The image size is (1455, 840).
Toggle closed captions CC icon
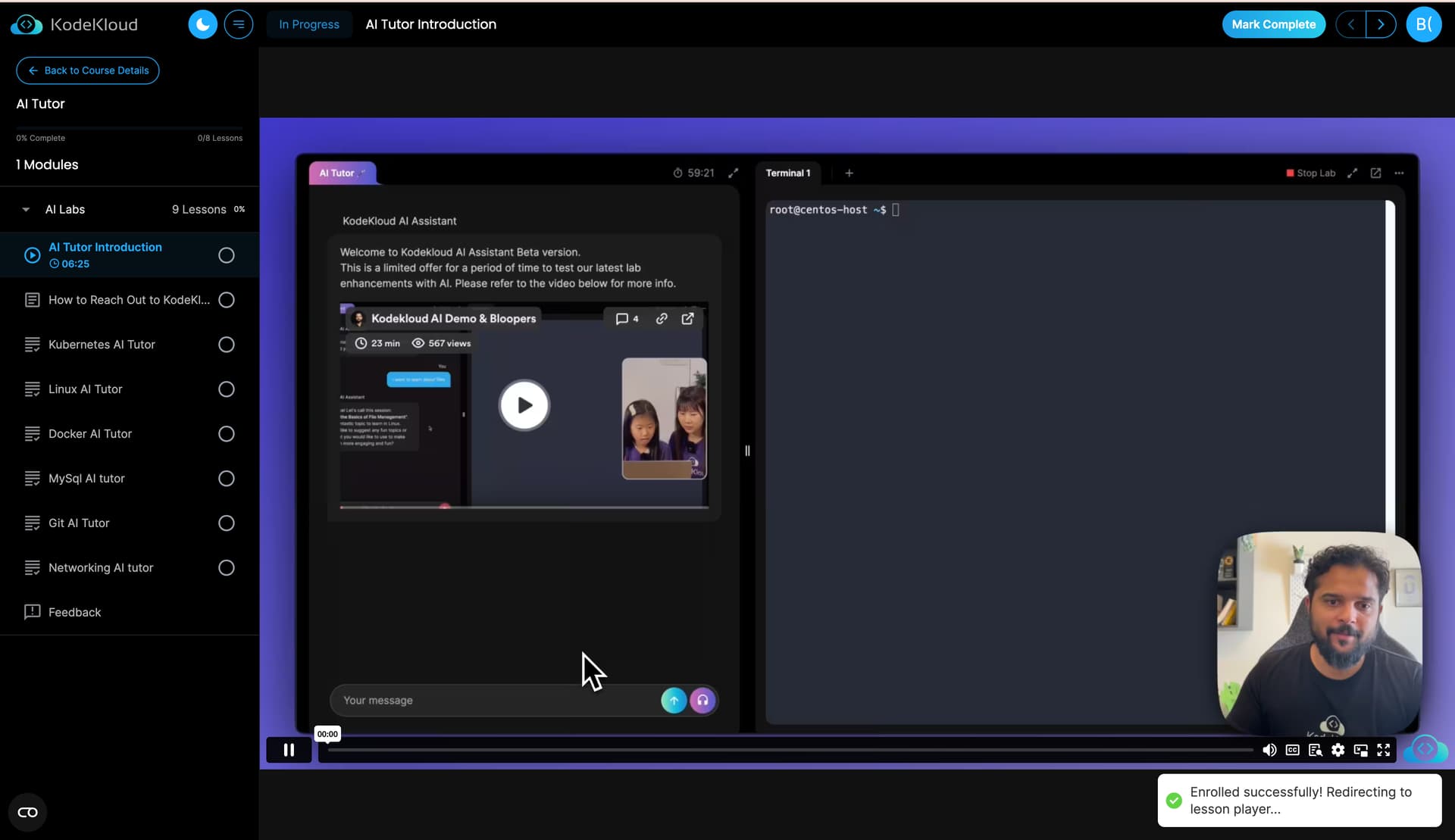[x=1292, y=750]
